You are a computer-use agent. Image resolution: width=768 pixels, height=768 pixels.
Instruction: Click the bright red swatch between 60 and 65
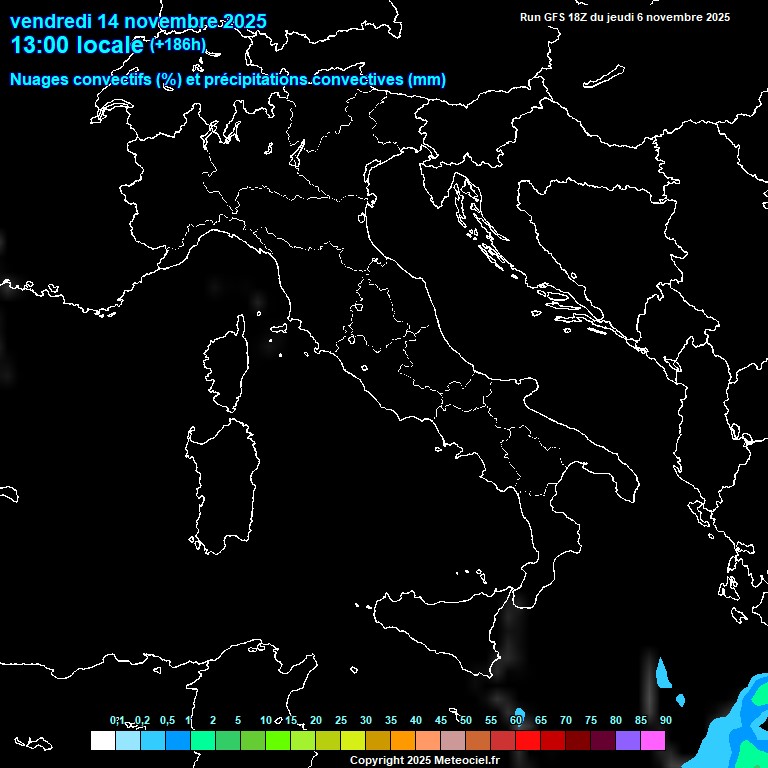coord(528,740)
